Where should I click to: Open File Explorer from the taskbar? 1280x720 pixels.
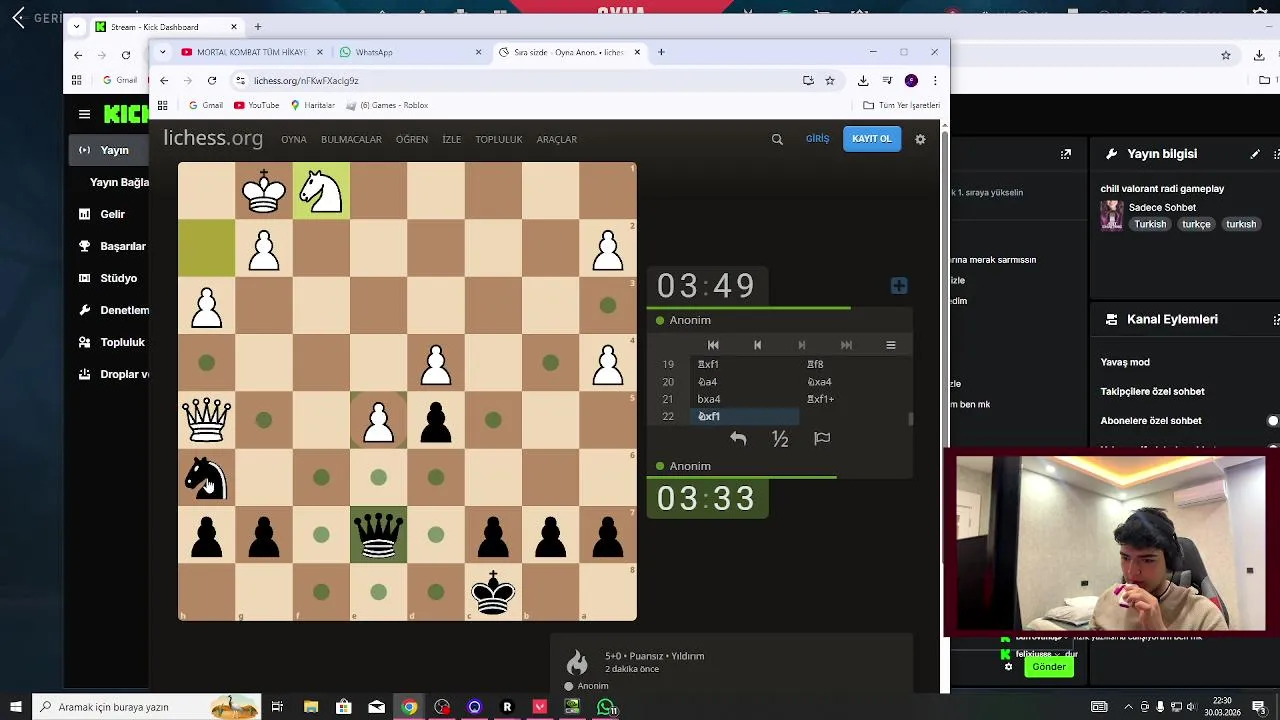(311, 707)
